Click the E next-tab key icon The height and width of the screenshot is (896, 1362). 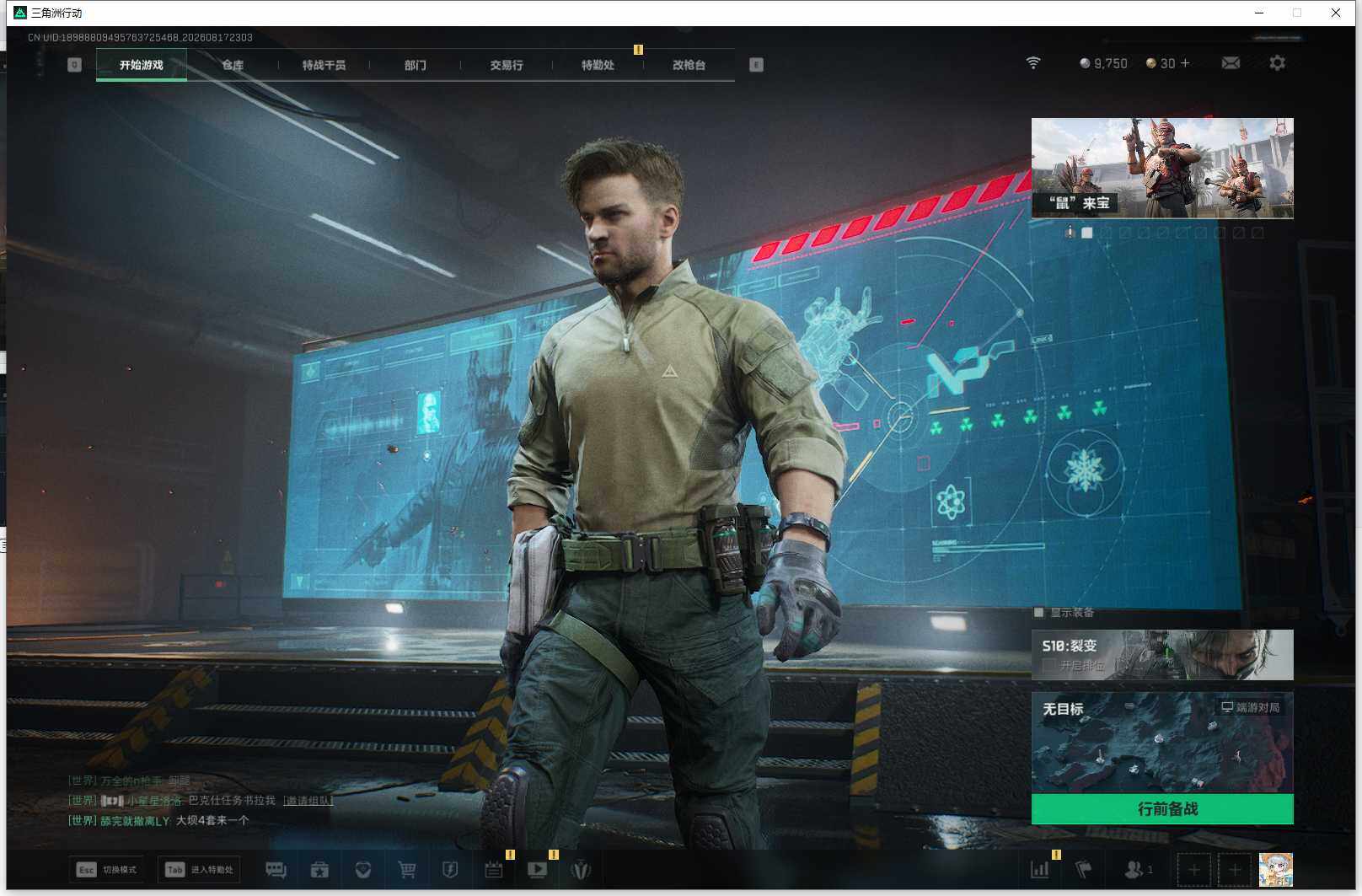point(756,65)
